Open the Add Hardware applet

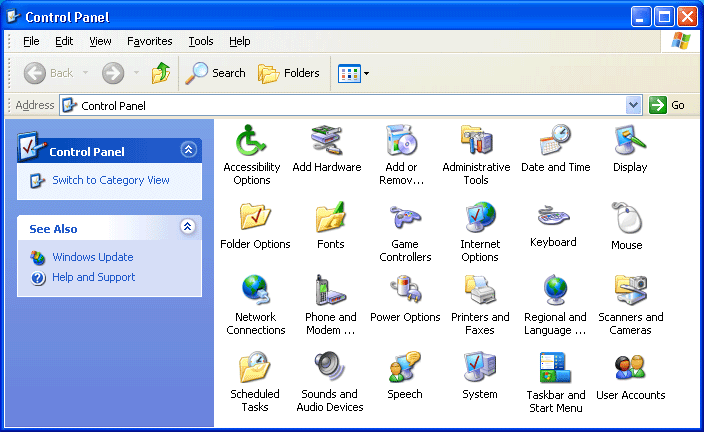[x=326, y=141]
